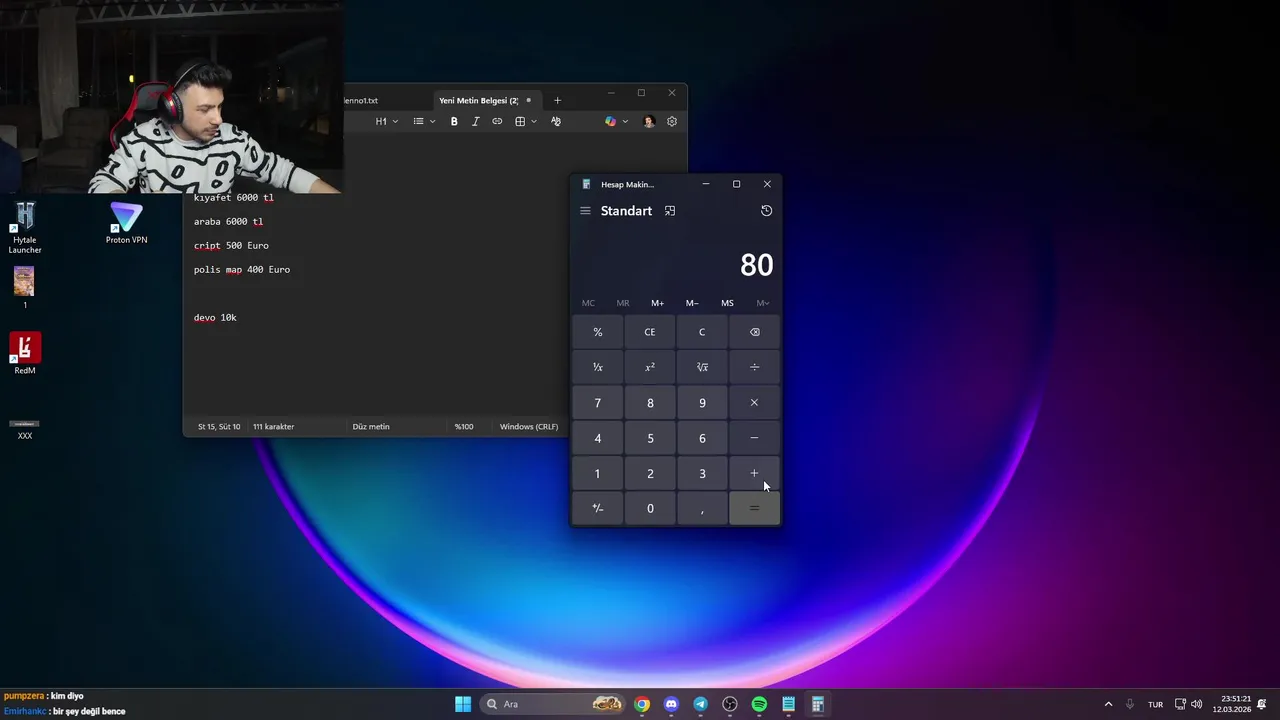Open the Windows Start menu
Viewport: 1280px width, 720px height.
[x=463, y=704]
